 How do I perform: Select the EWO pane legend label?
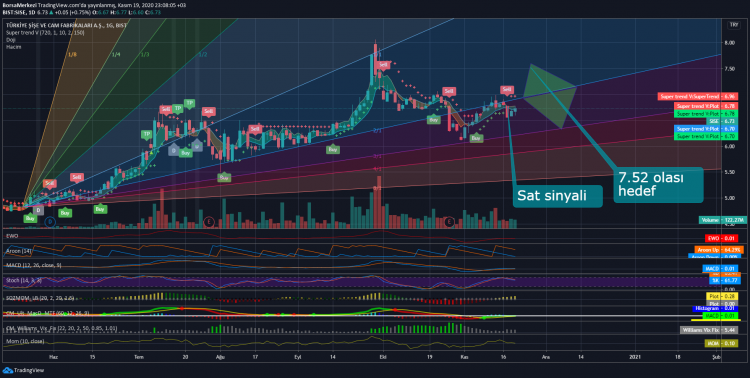(11, 236)
